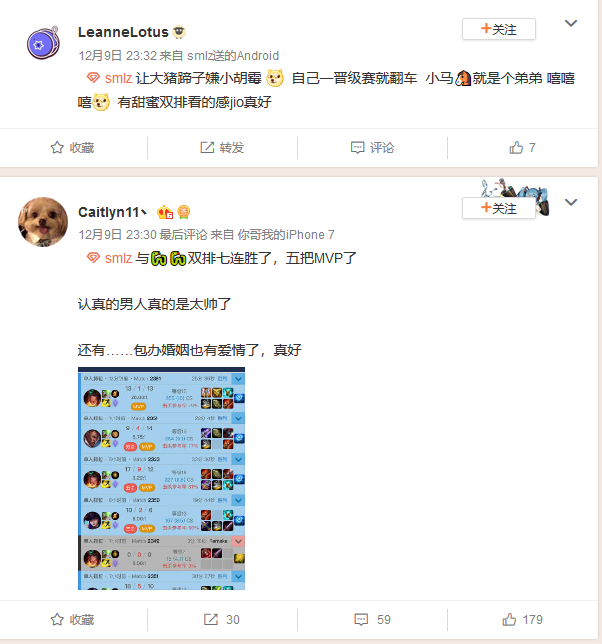Favorite the Caitlyn11 post via 收藏
The image size is (602, 644).
(72, 619)
